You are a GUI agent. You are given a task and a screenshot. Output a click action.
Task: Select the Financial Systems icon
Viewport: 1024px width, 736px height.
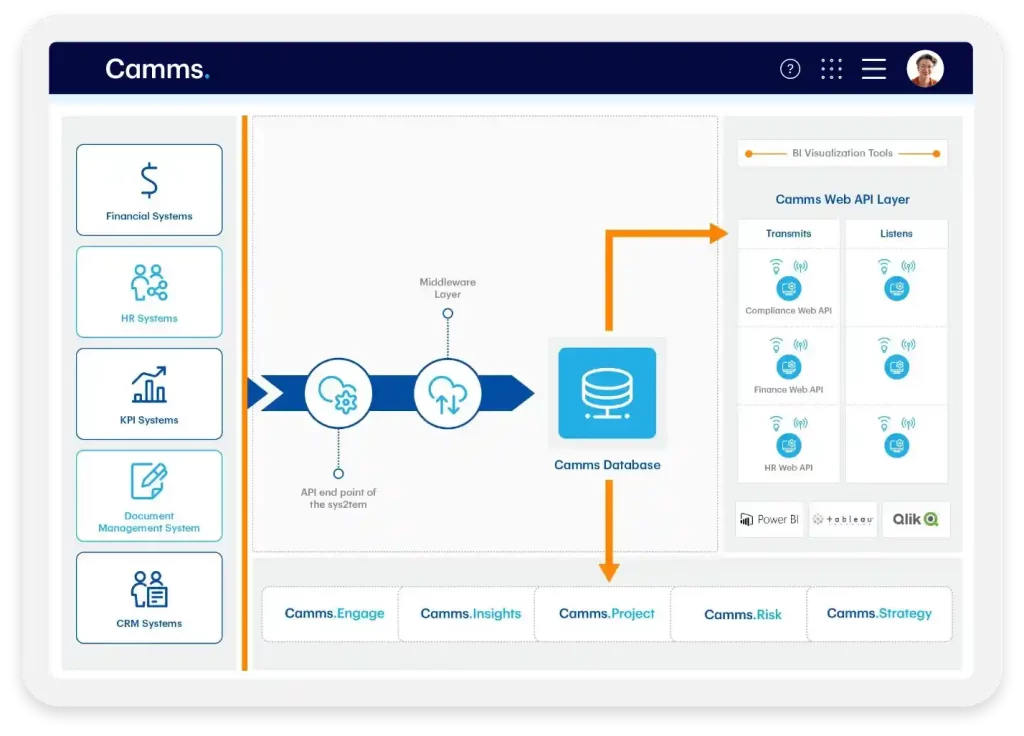pyautogui.click(x=148, y=180)
